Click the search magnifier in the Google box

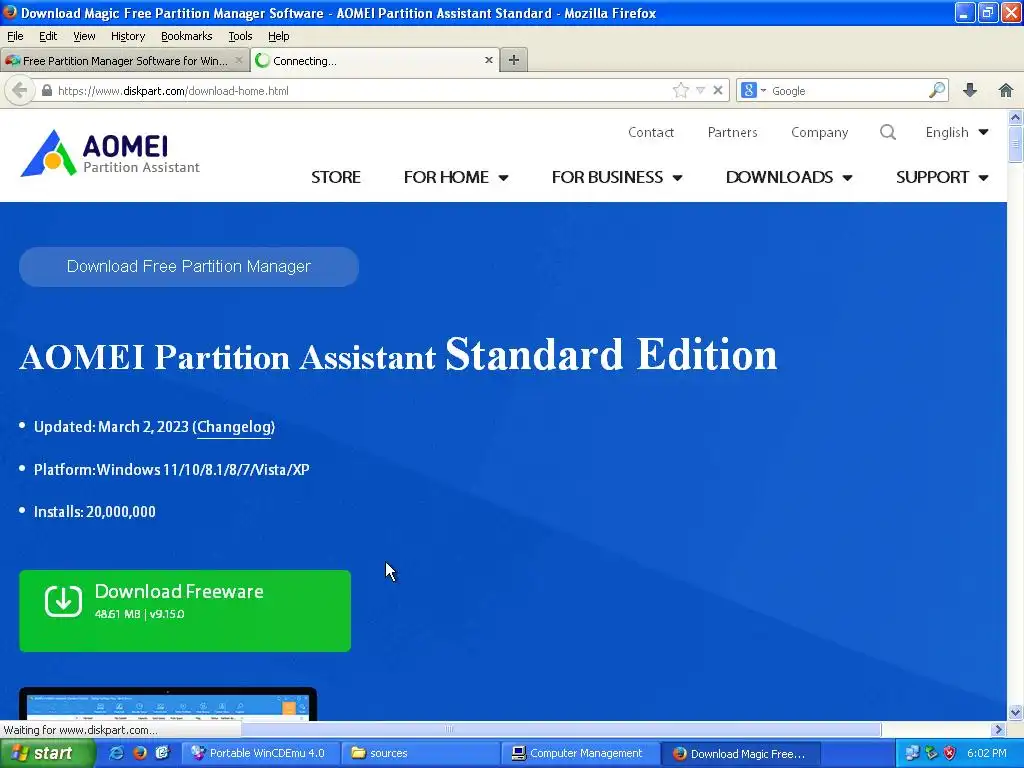[937, 90]
